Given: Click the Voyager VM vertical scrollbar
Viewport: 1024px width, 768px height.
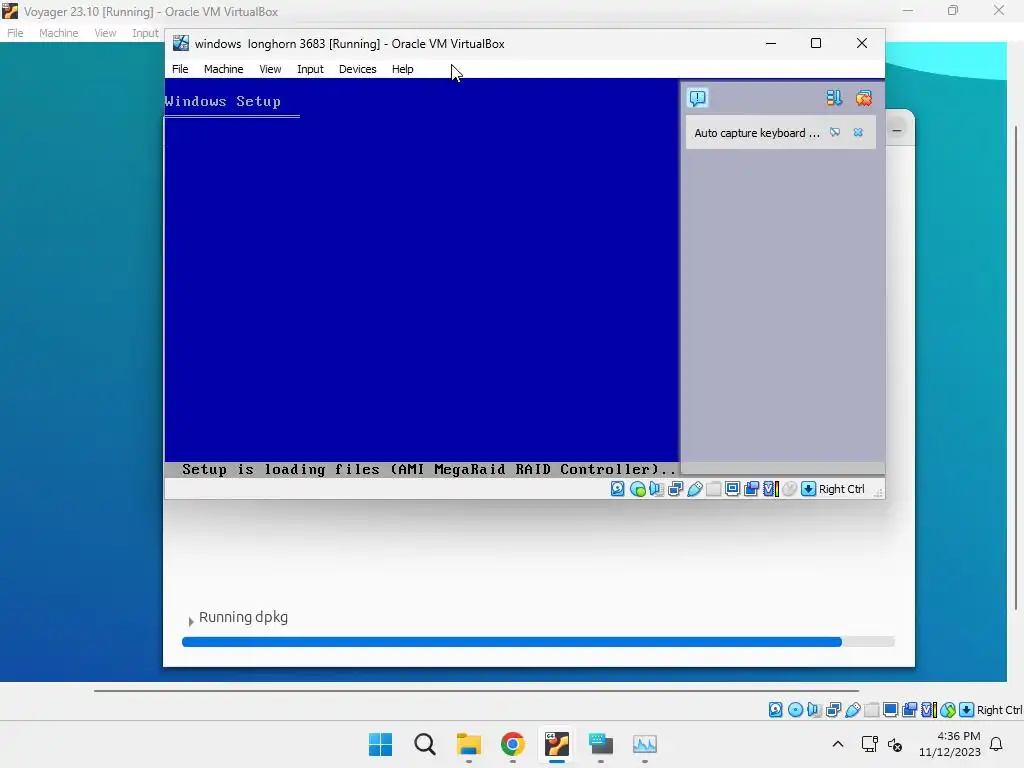Looking at the screenshot, I should pos(1016,366).
